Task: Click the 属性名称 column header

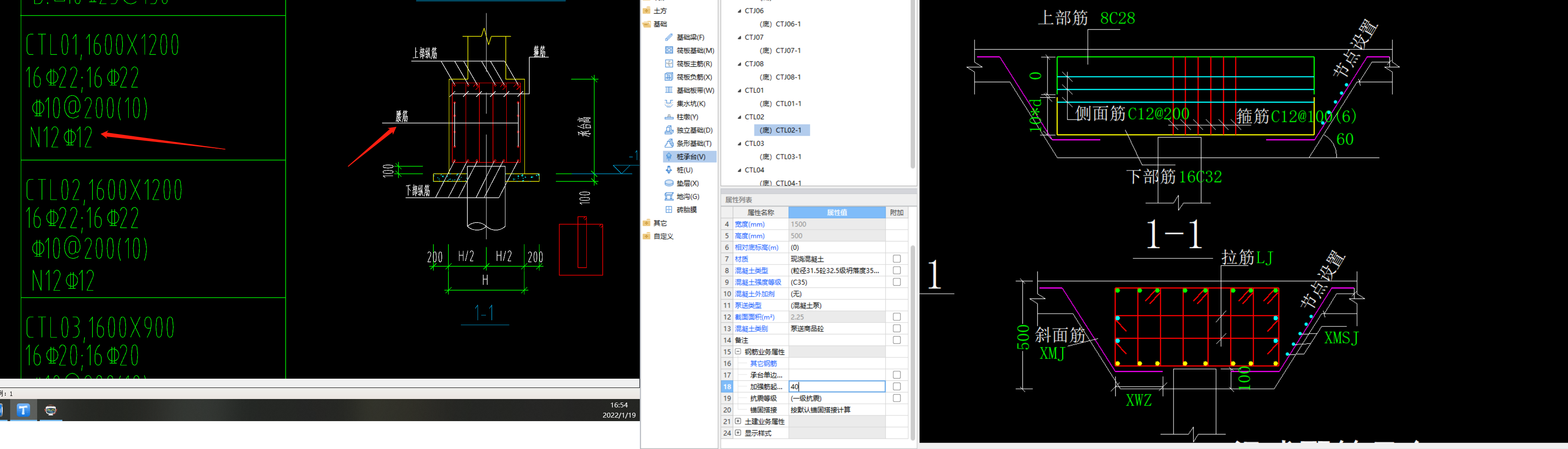Action: (761, 213)
